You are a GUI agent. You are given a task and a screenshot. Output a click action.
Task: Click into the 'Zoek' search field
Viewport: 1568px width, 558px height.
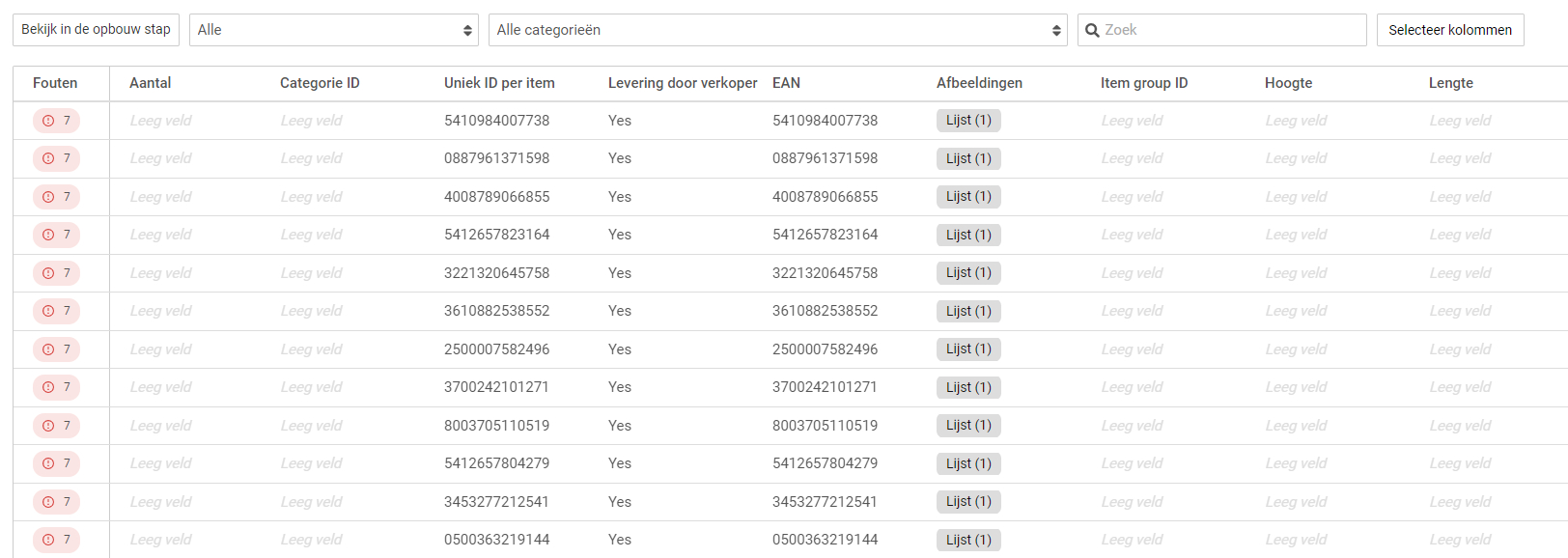pyautogui.click(x=1231, y=30)
